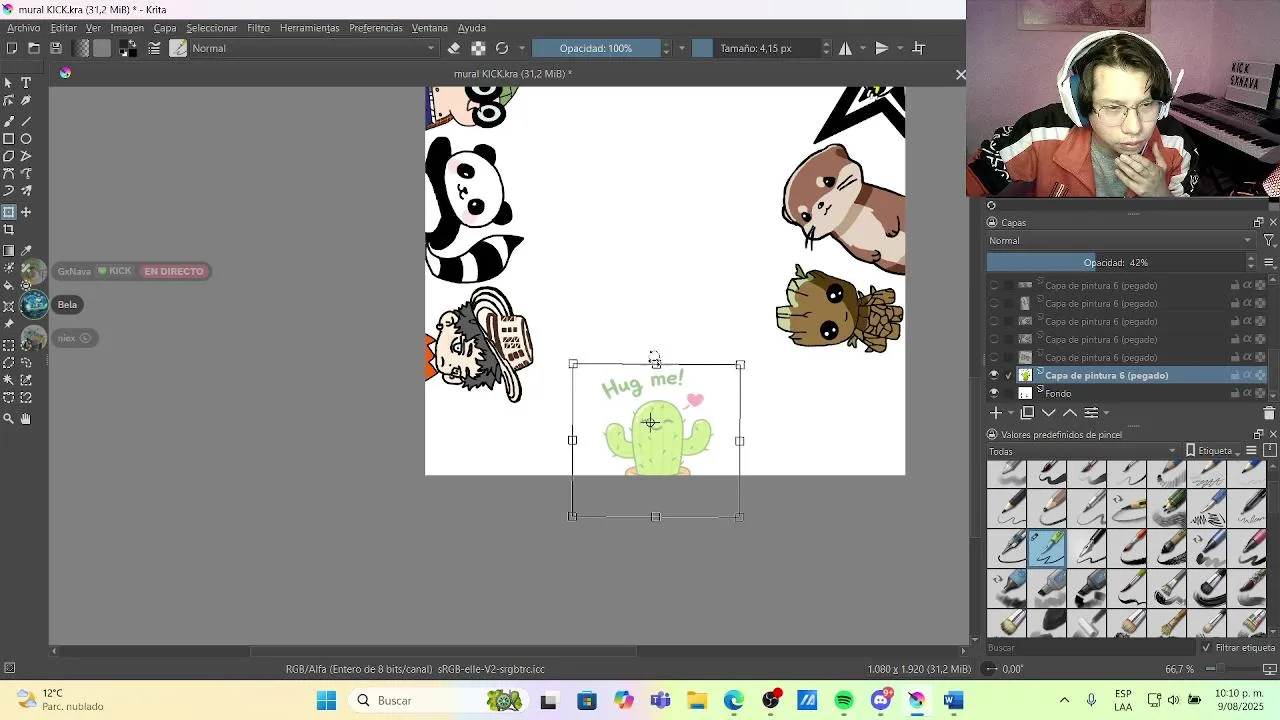
Task: Select the Ellipse shape tool
Action: pos(26,139)
